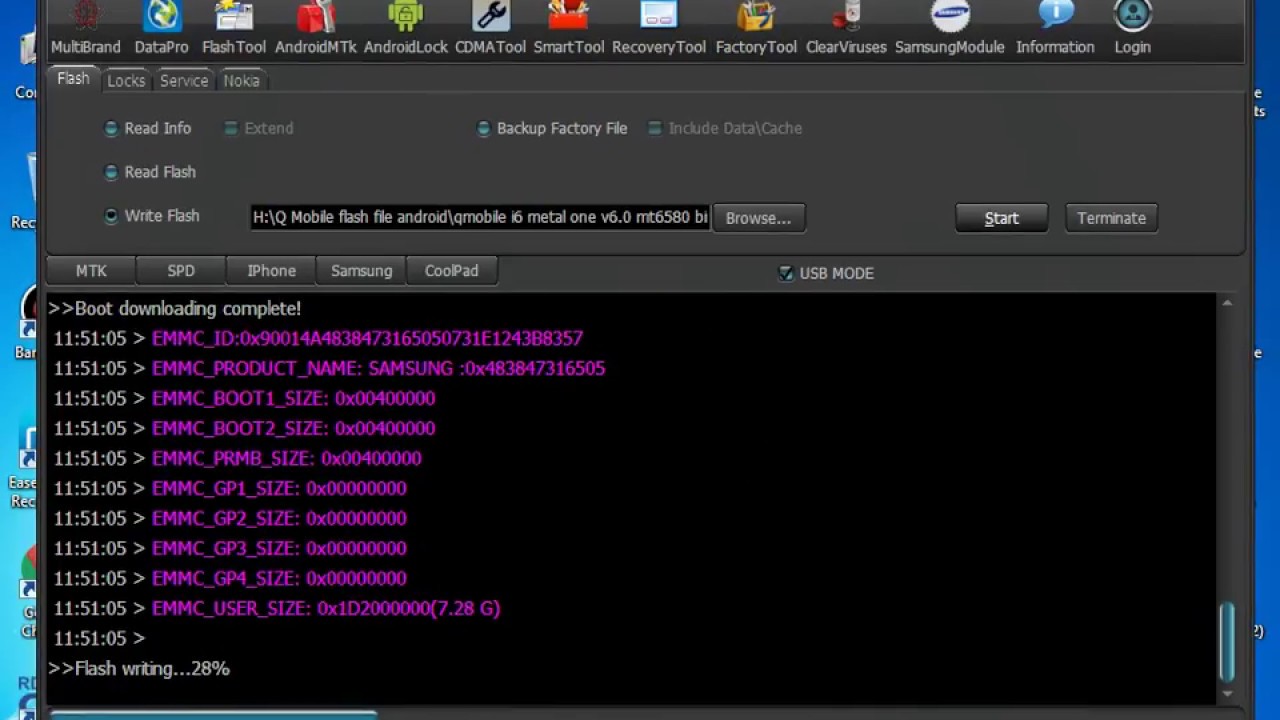This screenshot has height=720, width=1280.
Task: Click the Start button
Action: click(1001, 218)
